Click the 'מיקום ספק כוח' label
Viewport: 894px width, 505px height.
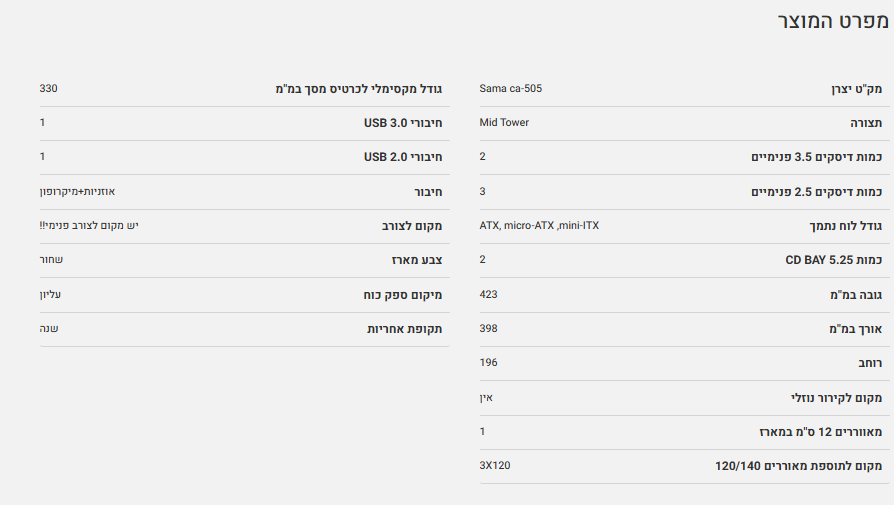coord(402,295)
